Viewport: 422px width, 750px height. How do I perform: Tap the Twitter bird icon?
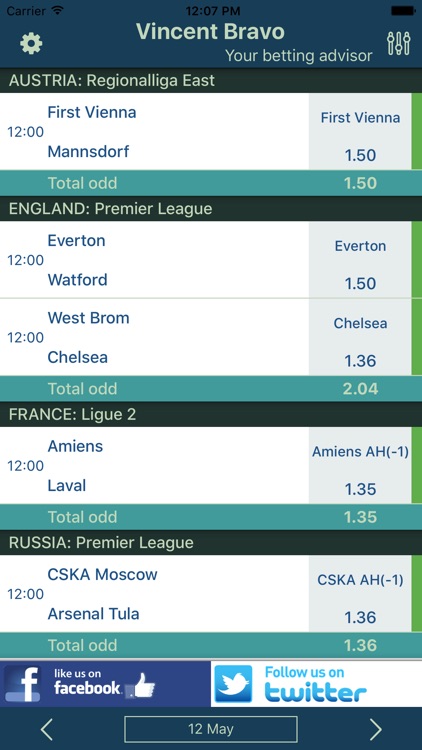(x=233, y=684)
